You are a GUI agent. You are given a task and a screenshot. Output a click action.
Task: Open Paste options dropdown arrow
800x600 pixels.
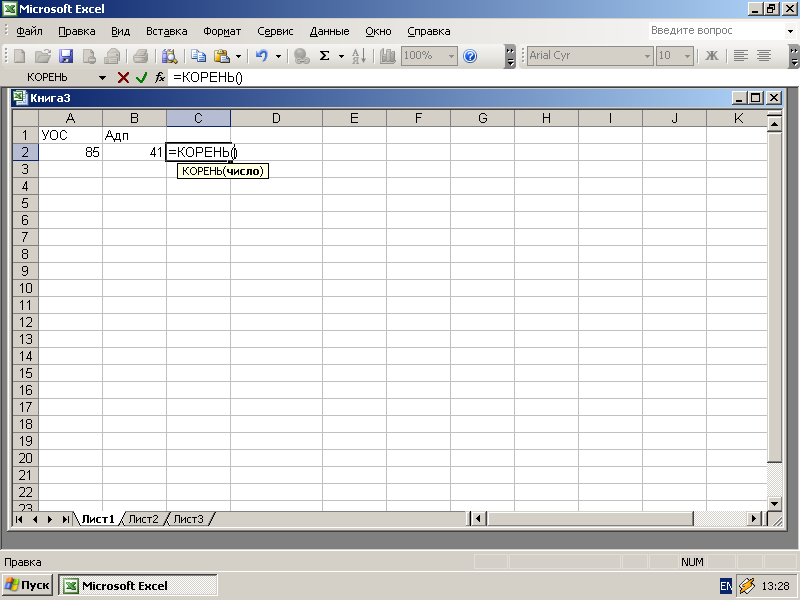click(x=238, y=56)
